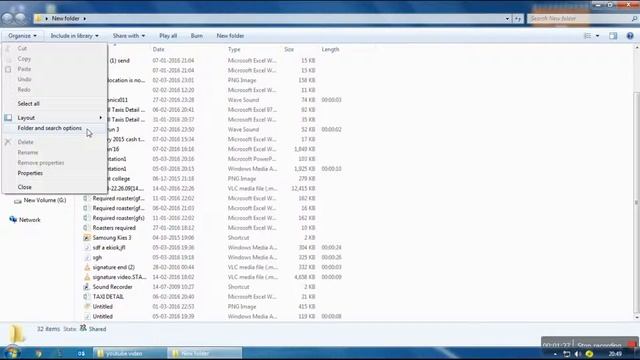The height and width of the screenshot is (360, 640).
Task: Click the Windows Start button
Action: pyautogui.click(x=11, y=353)
